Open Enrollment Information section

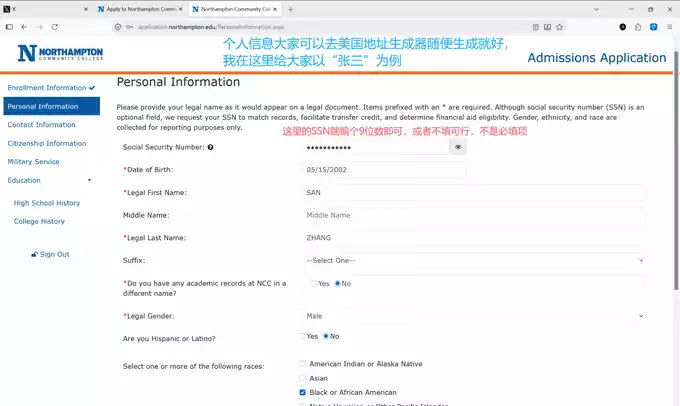click(x=47, y=88)
